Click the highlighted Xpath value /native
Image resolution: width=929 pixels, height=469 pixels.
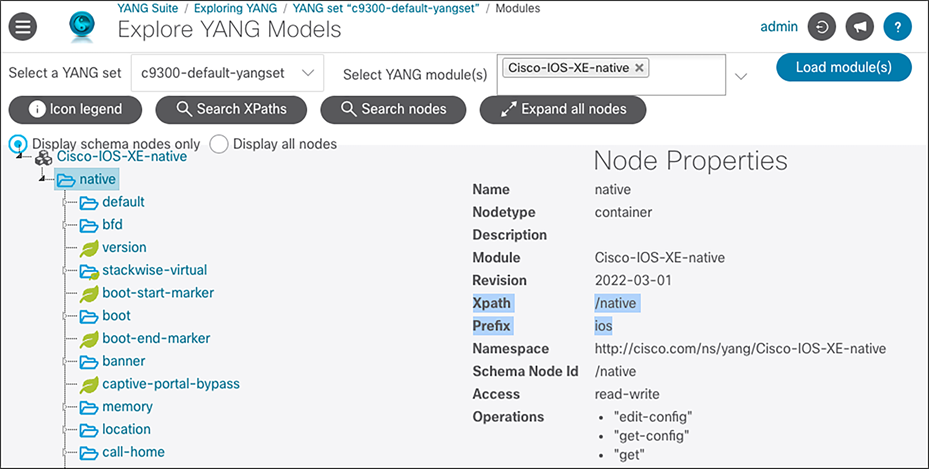pyautogui.click(x=616, y=303)
